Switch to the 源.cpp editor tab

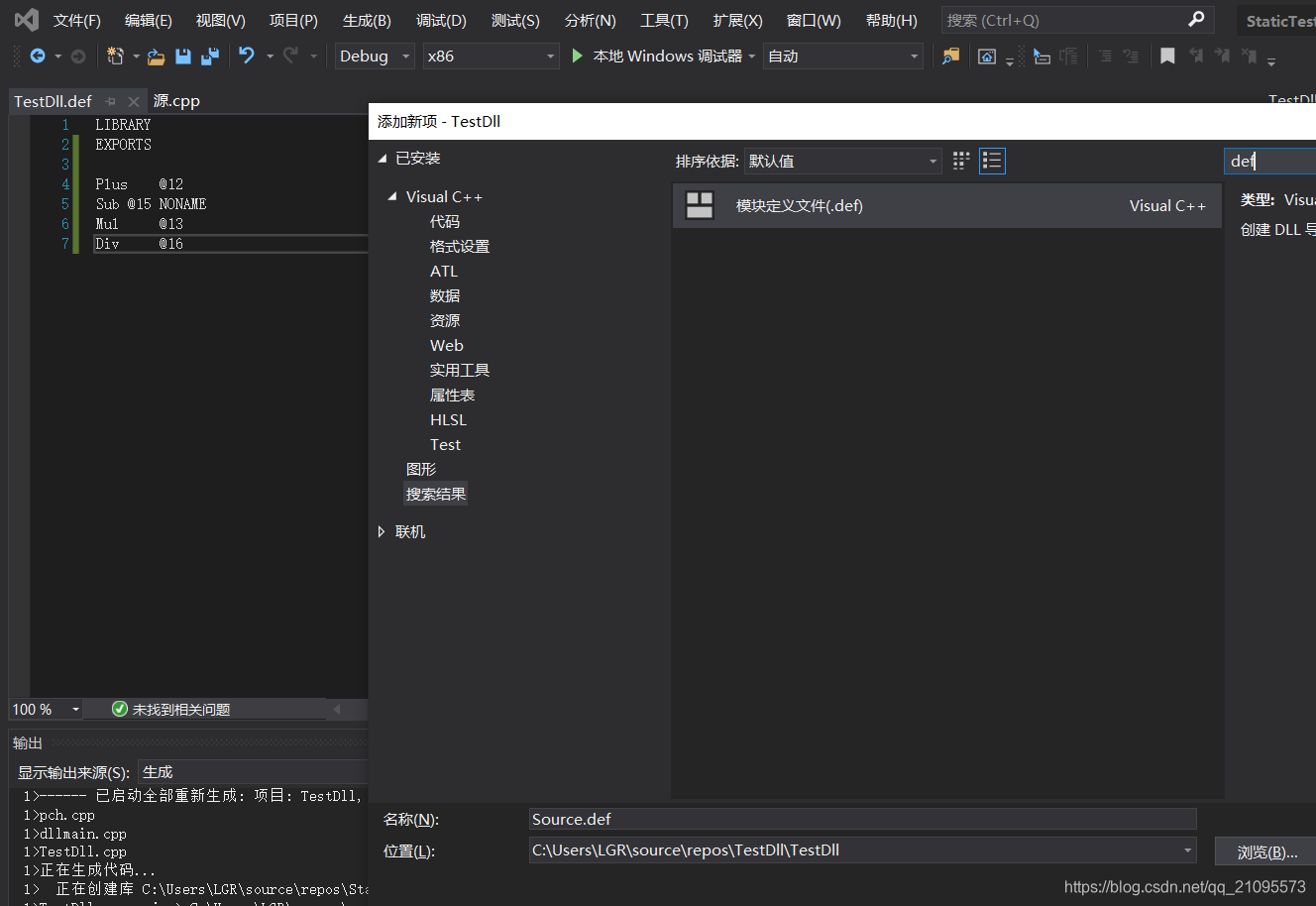[x=176, y=100]
